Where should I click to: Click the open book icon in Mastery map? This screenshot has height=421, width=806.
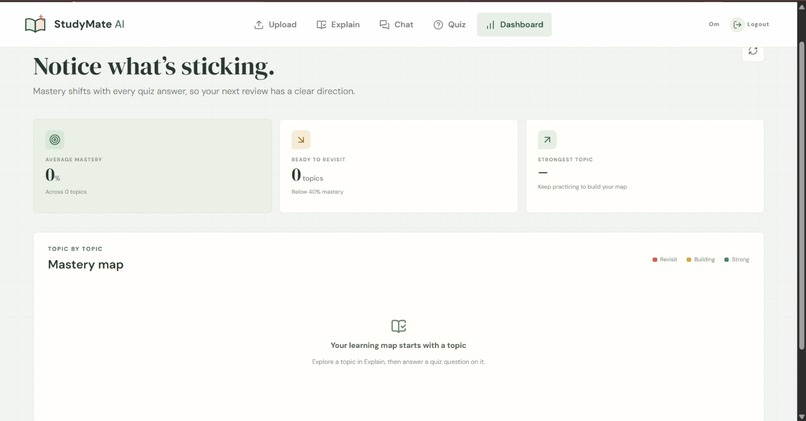coord(398,326)
